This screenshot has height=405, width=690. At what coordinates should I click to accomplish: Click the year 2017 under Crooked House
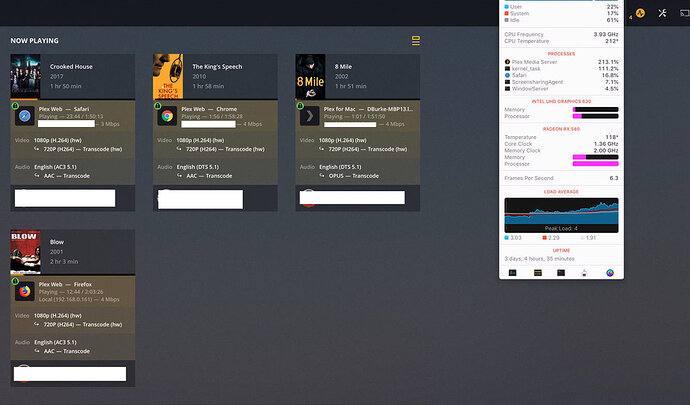[56, 76]
